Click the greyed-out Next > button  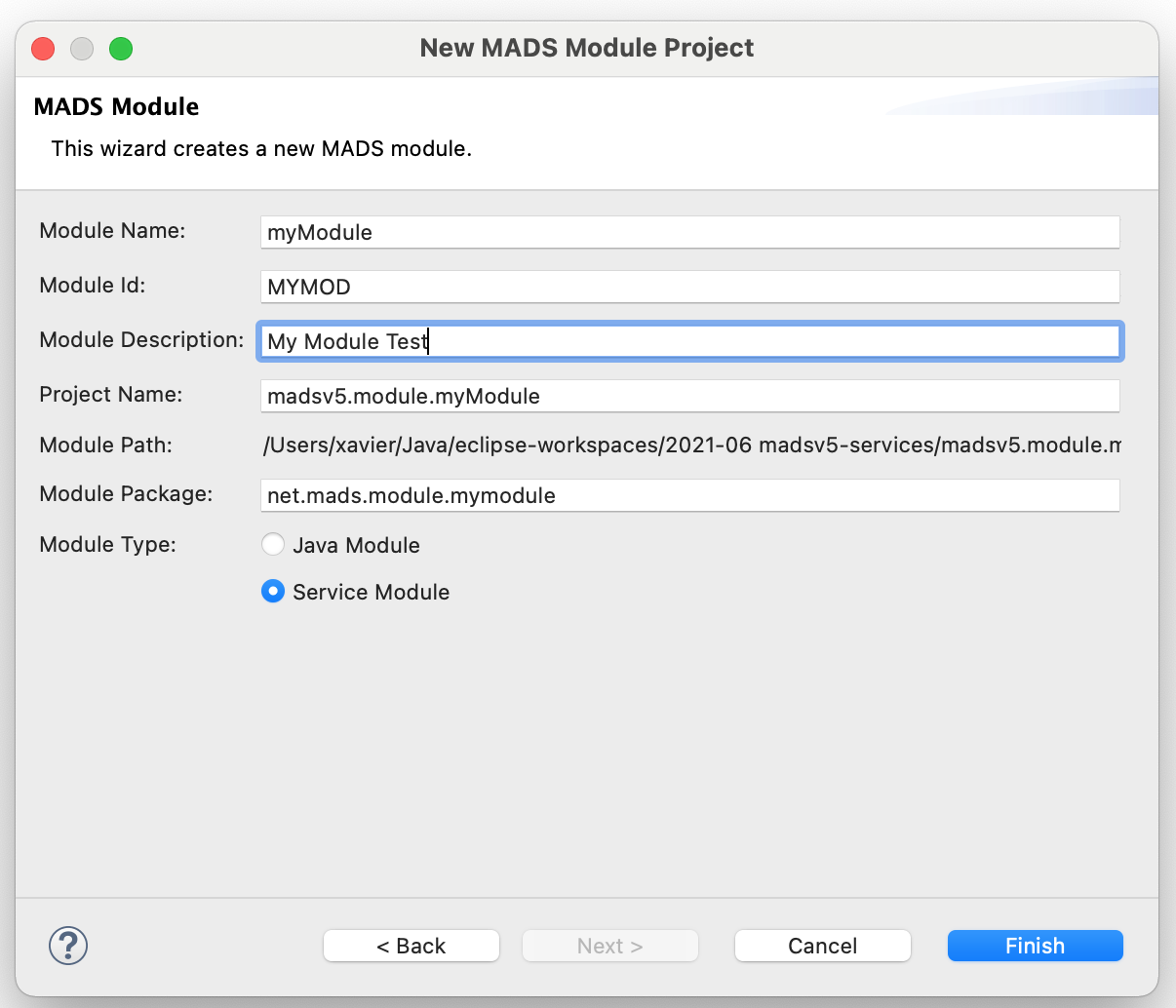[x=609, y=946]
